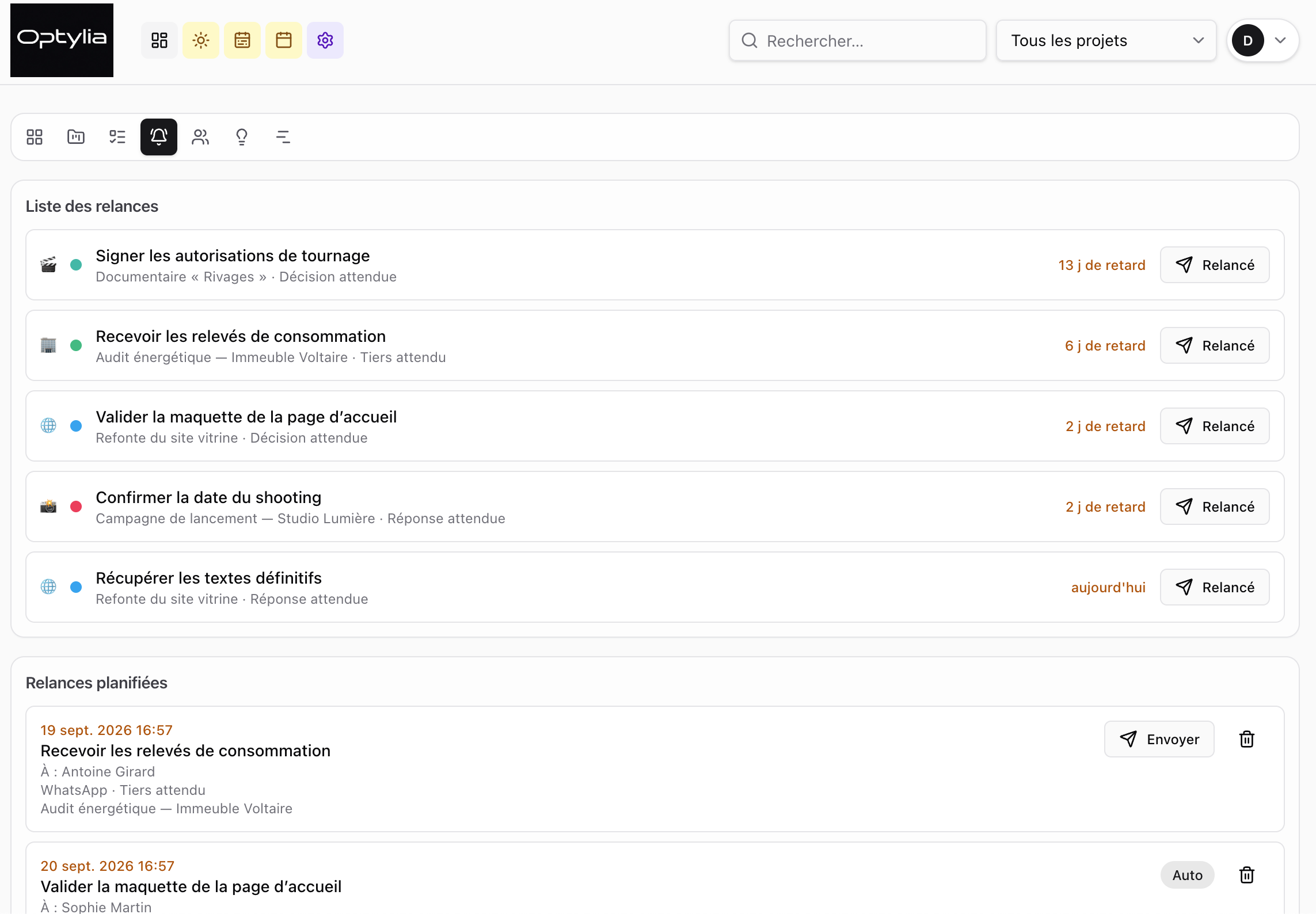Click the 13 j de retard label

tap(1102, 265)
